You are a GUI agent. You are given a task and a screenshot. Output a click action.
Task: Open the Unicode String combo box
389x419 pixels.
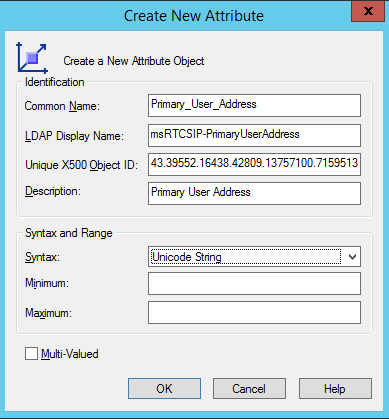[x=254, y=257]
